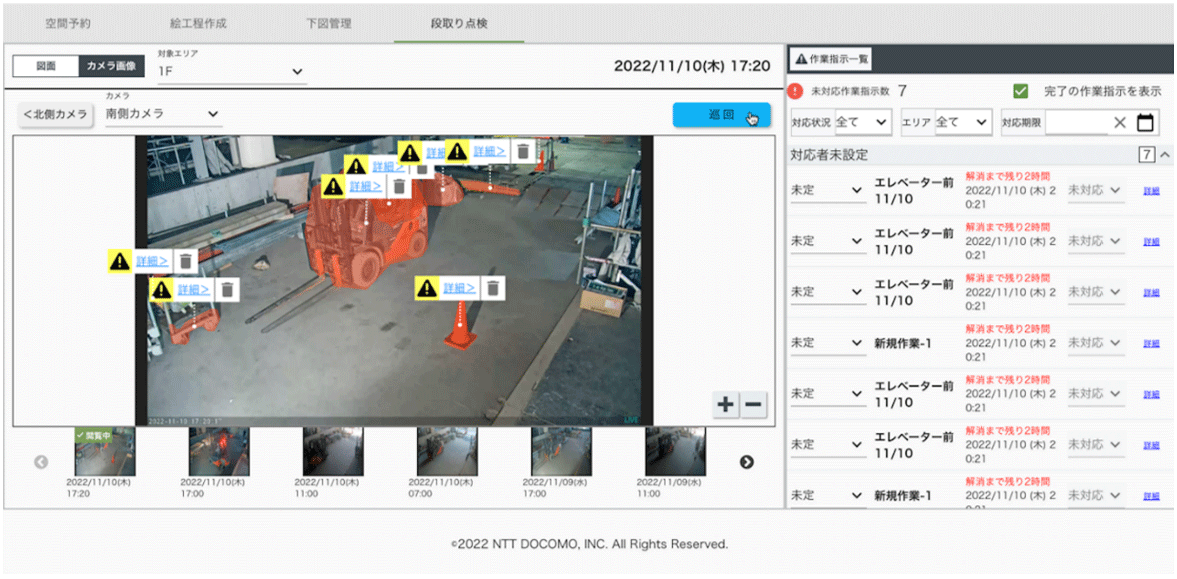
Task: Click warning triangle on top orange barrier marker
Action: 456,151
